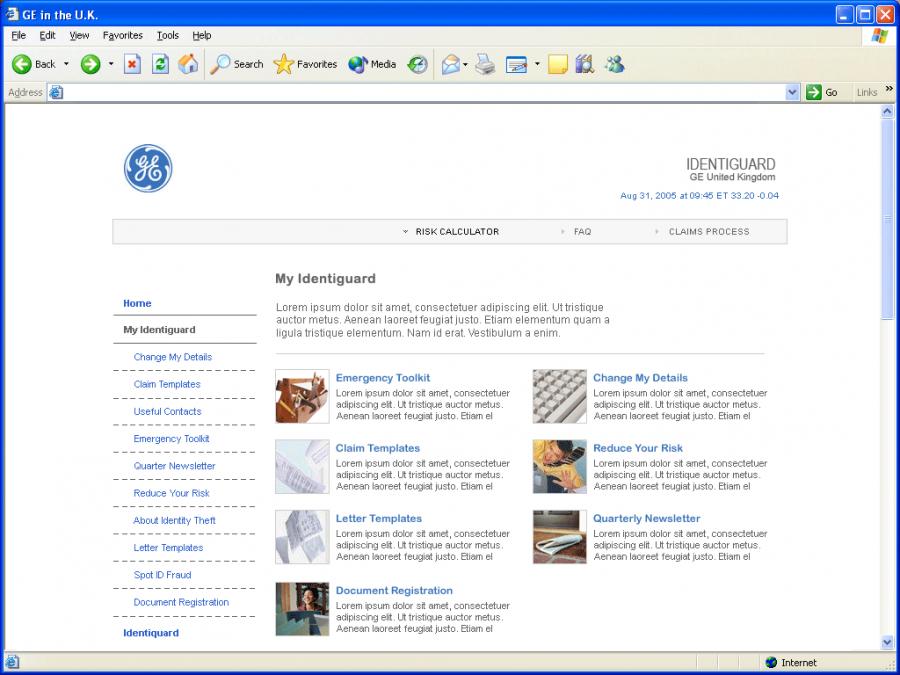Expand the RISK CALCULATOR nav item
This screenshot has width=900, height=675.
[451, 231]
